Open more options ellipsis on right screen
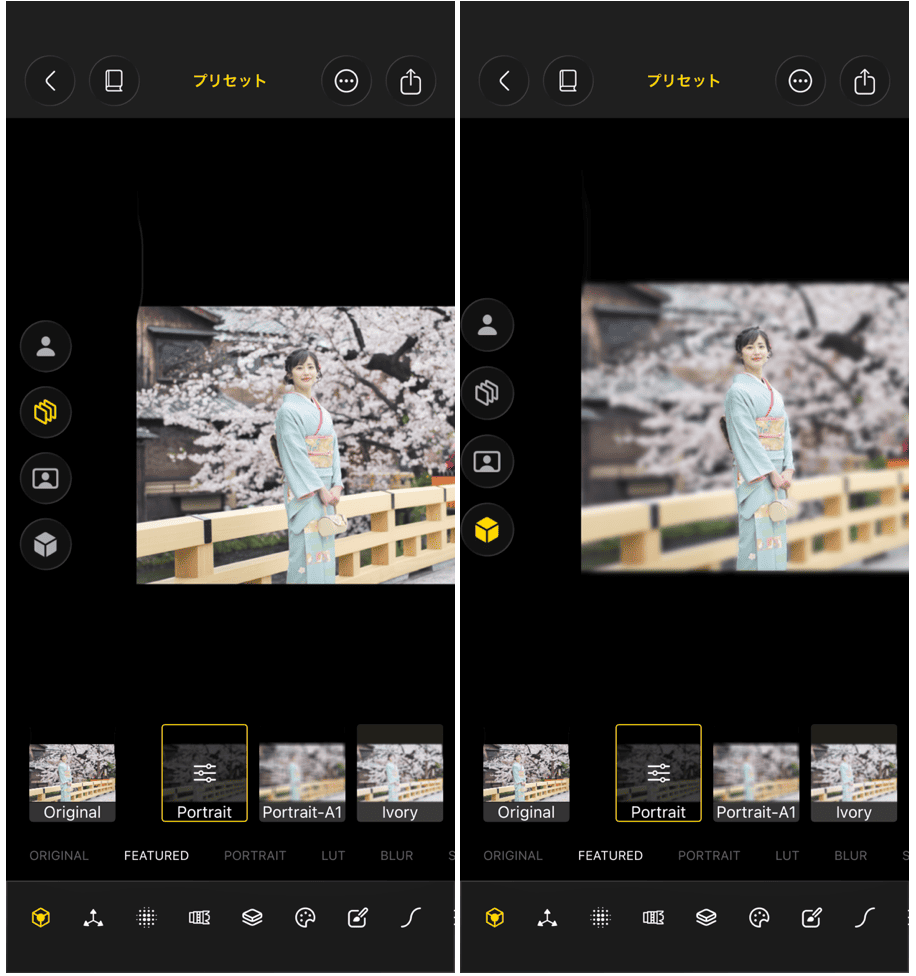The image size is (916, 976). click(800, 81)
